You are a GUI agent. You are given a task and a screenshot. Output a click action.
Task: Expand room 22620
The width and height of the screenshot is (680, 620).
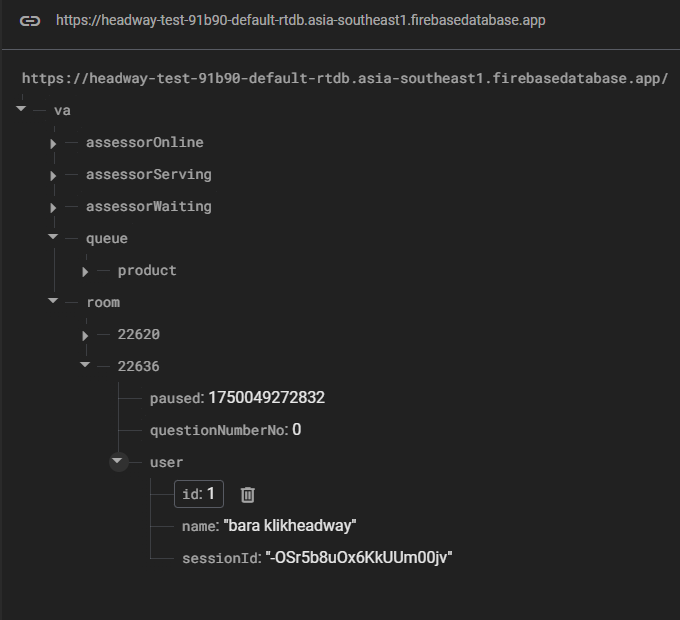85,335
